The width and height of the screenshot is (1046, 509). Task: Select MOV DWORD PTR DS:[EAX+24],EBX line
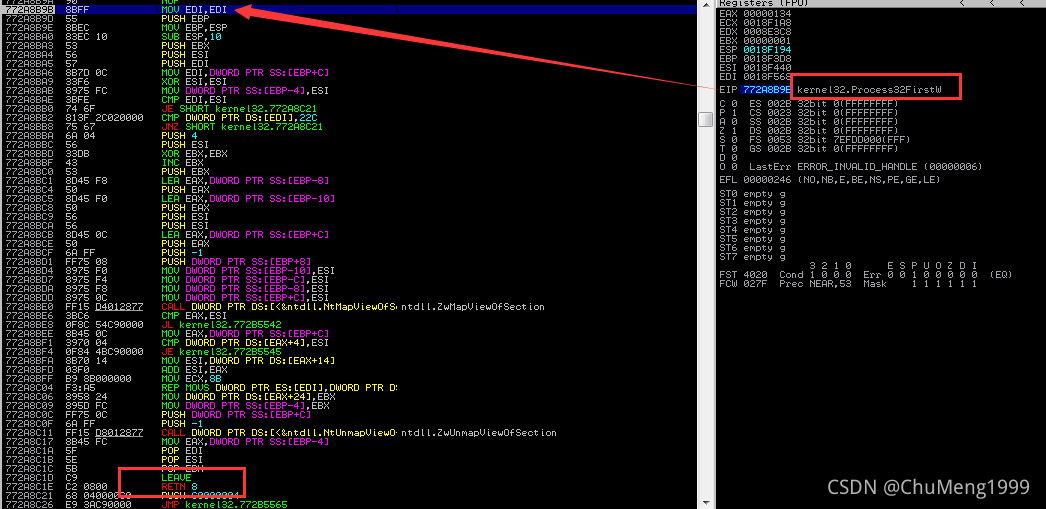pyautogui.click(x=248, y=396)
